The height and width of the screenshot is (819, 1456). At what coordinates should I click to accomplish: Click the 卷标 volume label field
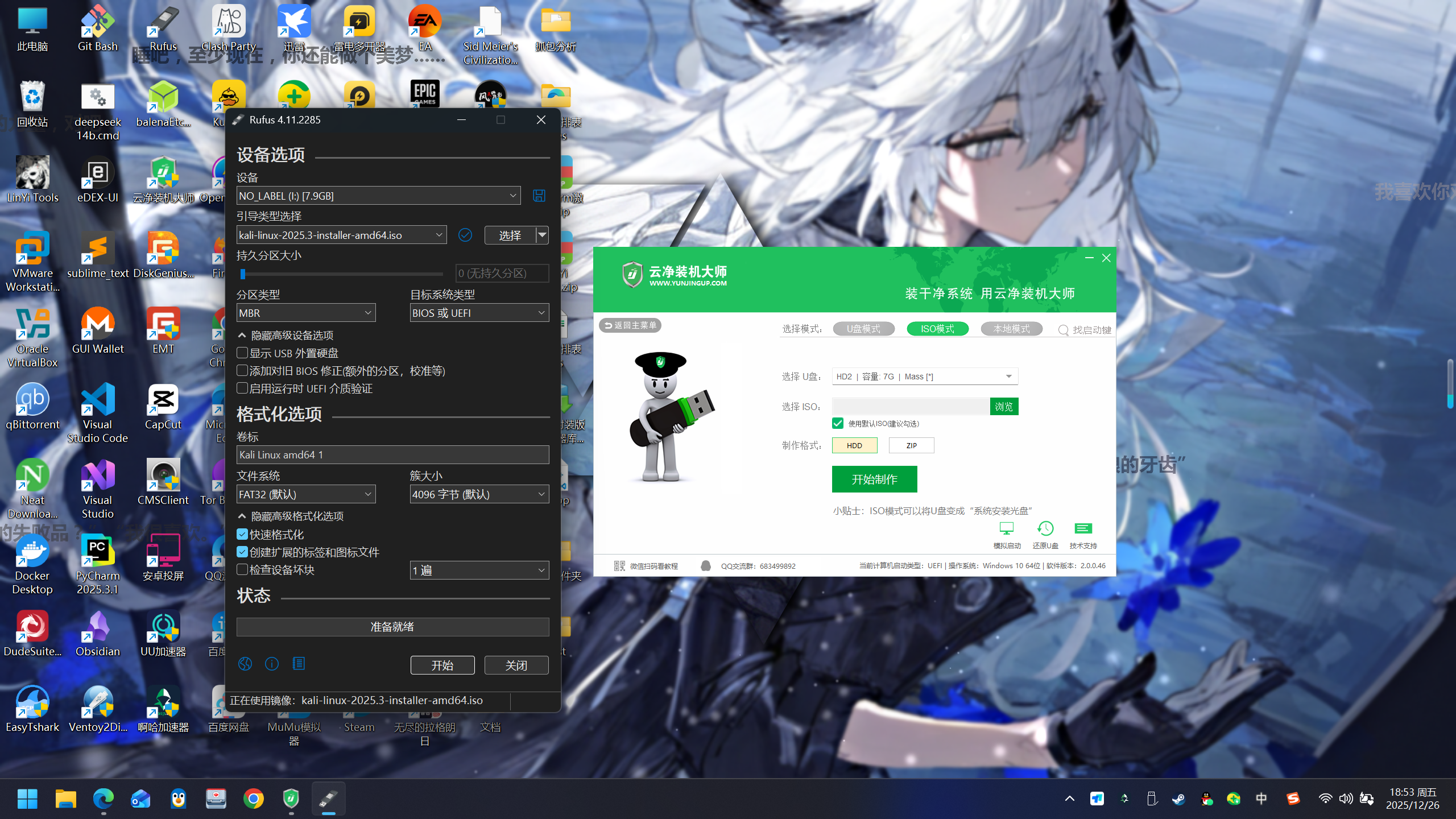point(392,454)
